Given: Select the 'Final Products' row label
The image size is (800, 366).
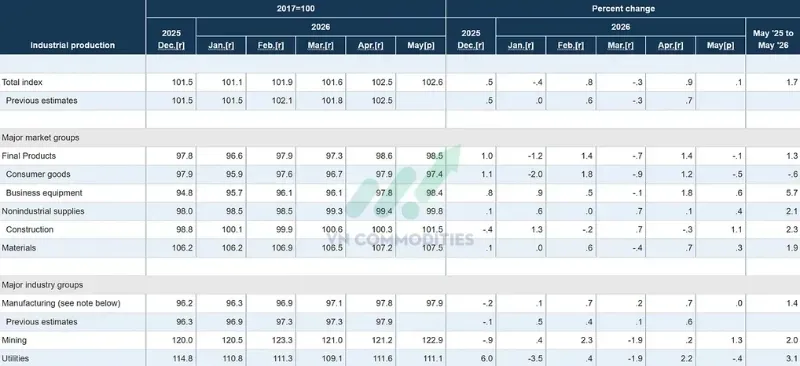Looking at the screenshot, I should pyautogui.click(x=29, y=156).
